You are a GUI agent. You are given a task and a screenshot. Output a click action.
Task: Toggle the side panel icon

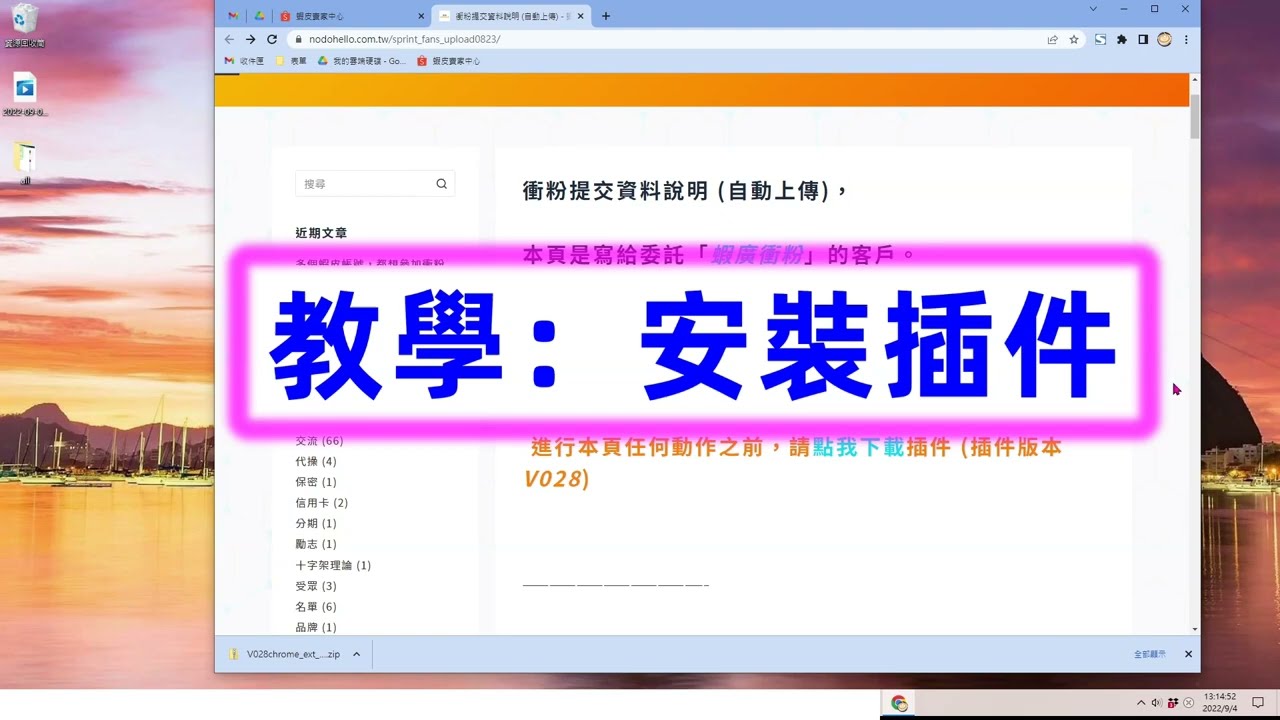[x=1142, y=40]
